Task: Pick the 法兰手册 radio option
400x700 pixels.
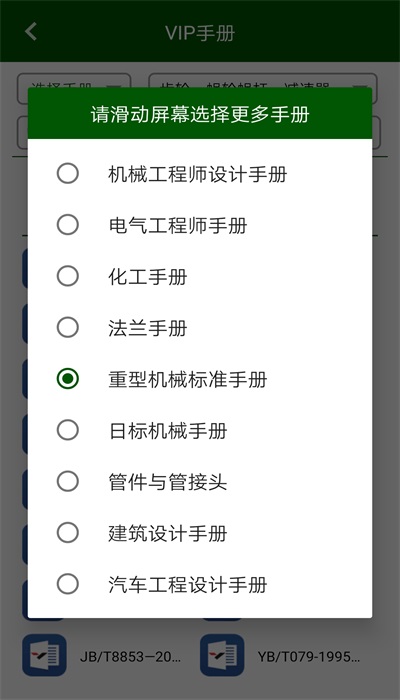Action: (68, 328)
